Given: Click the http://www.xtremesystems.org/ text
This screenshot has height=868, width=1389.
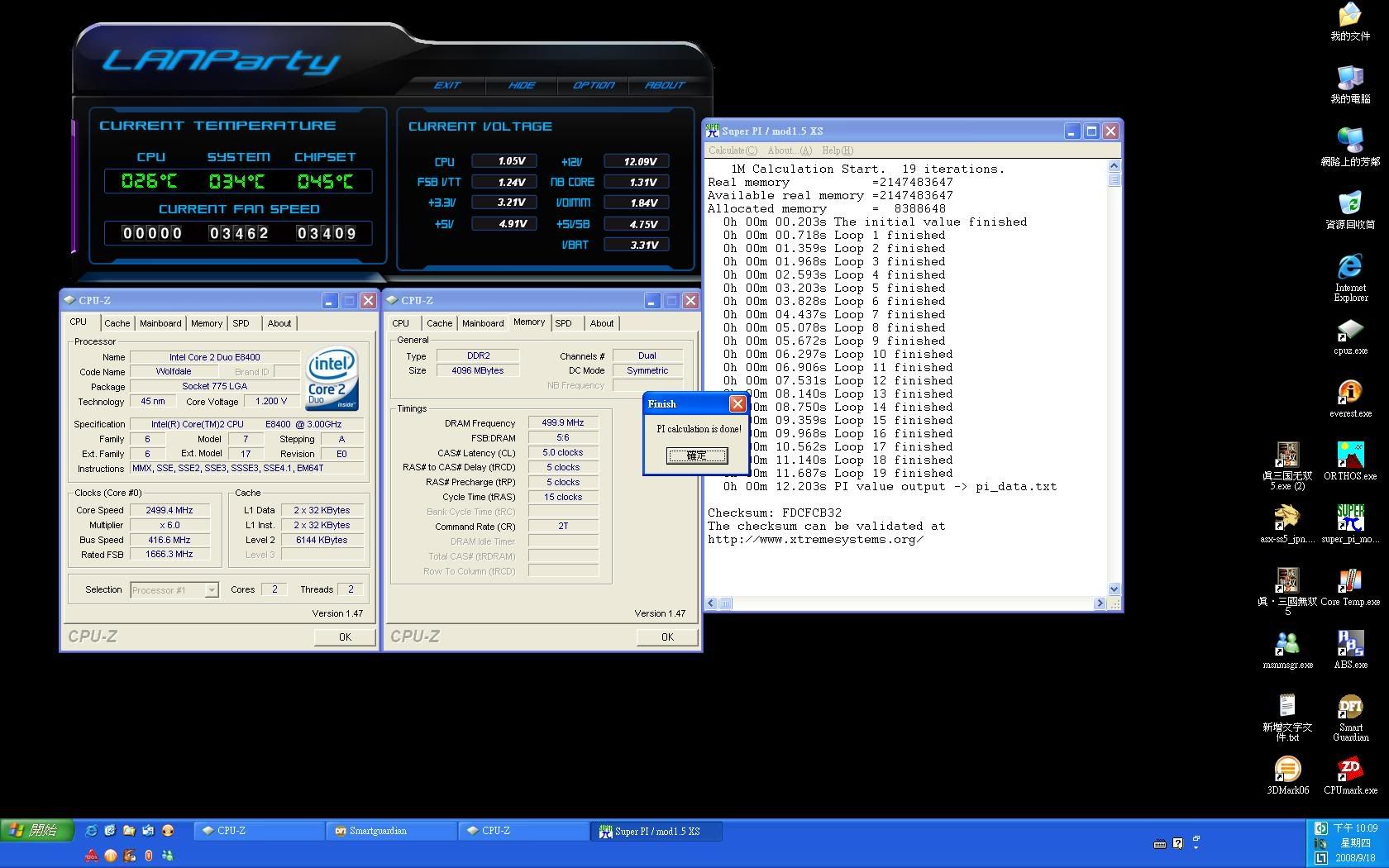Looking at the screenshot, I should point(816,539).
